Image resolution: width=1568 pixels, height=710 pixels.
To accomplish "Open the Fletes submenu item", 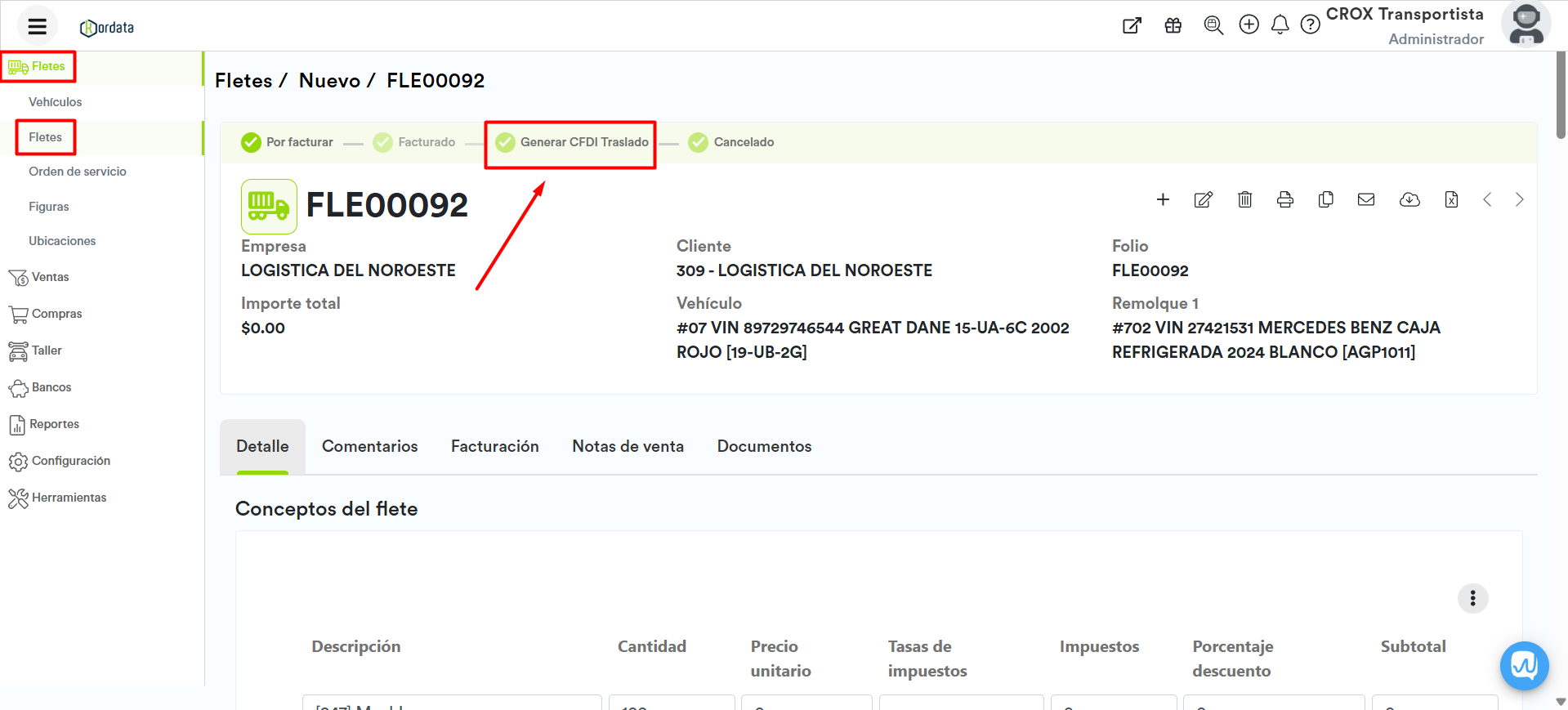I will pos(45,137).
